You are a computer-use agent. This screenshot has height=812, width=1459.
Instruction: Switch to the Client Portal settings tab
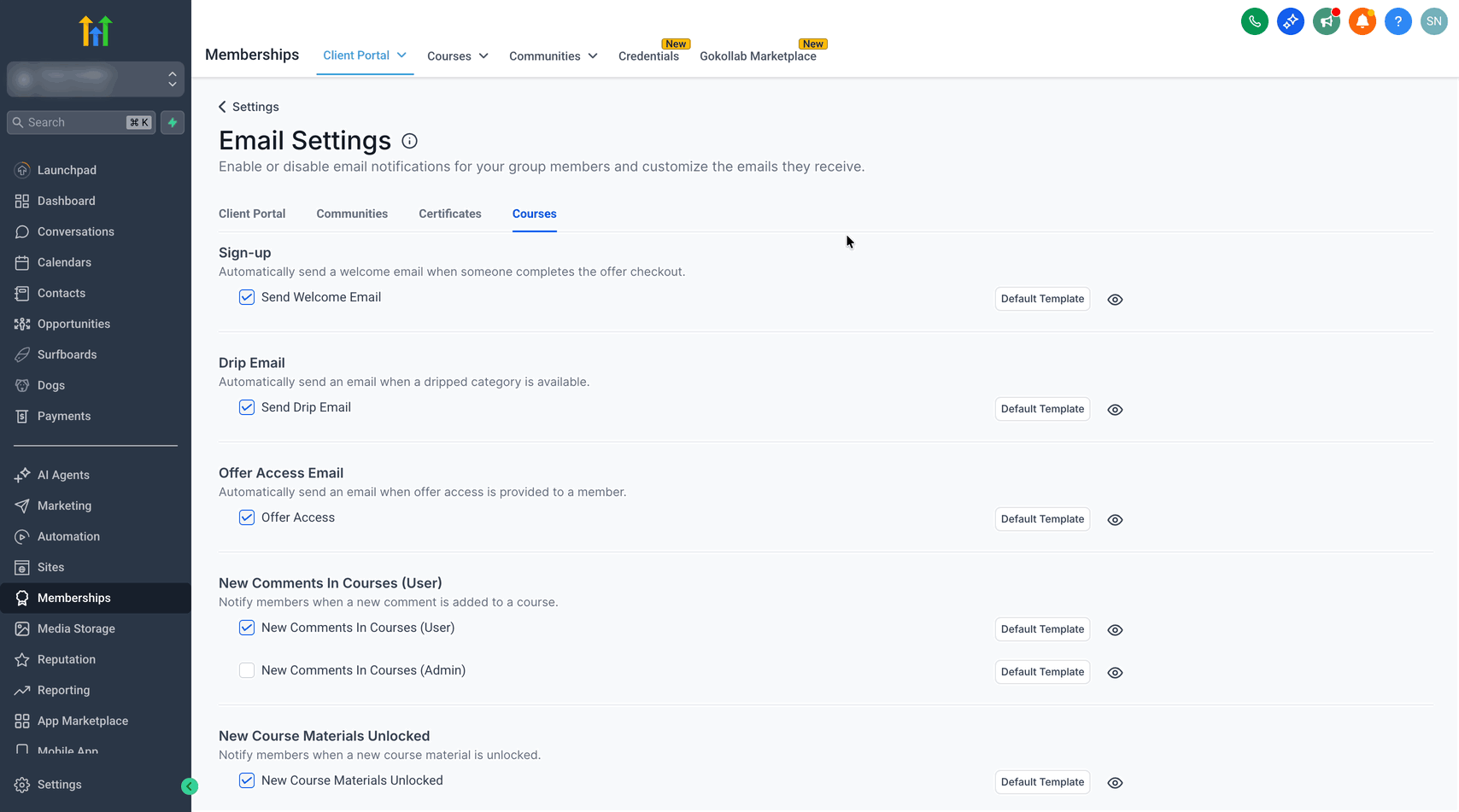click(x=252, y=213)
